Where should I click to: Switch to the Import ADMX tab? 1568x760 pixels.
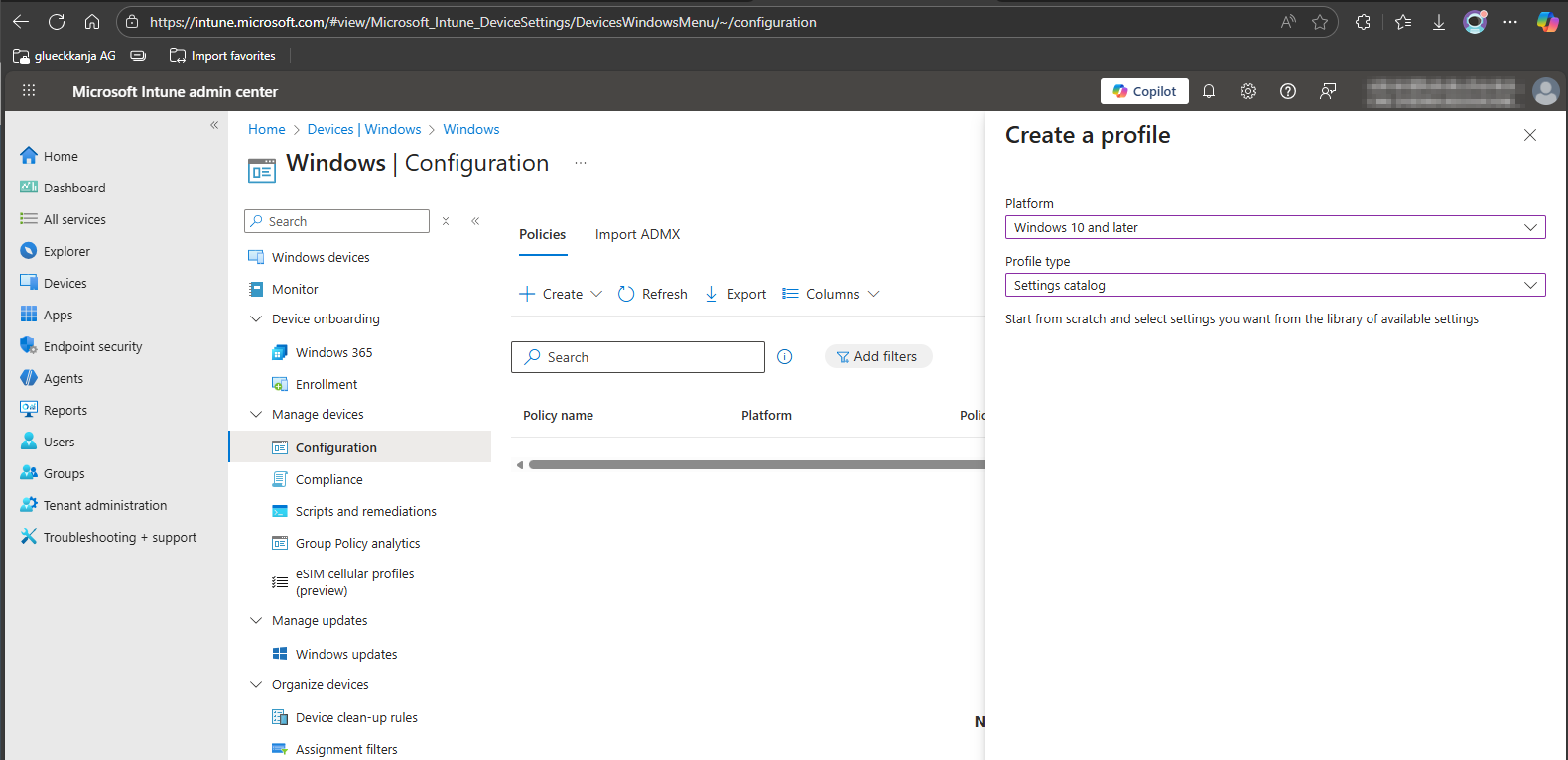tap(637, 234)
